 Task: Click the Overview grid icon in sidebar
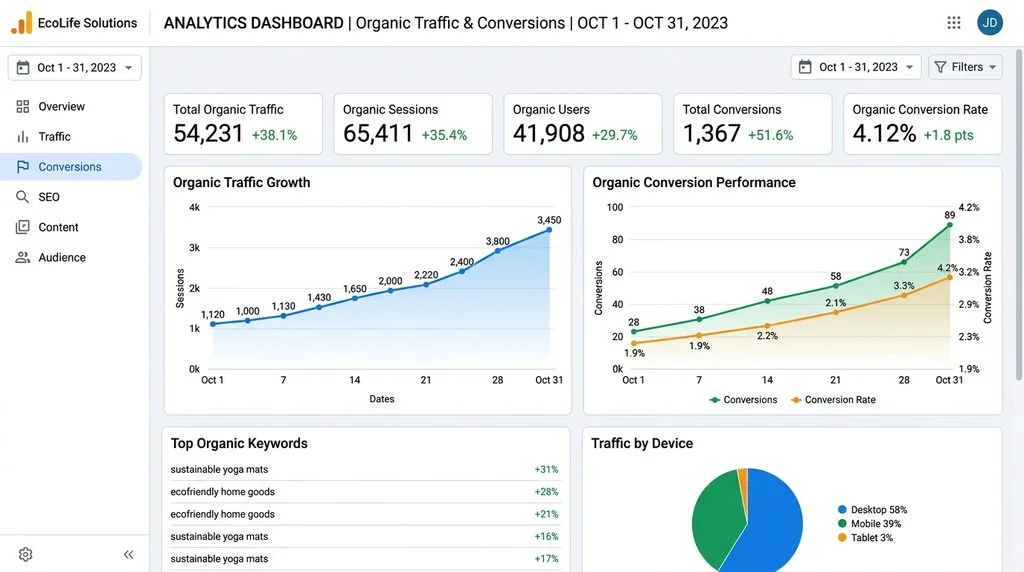coord(23,106)
